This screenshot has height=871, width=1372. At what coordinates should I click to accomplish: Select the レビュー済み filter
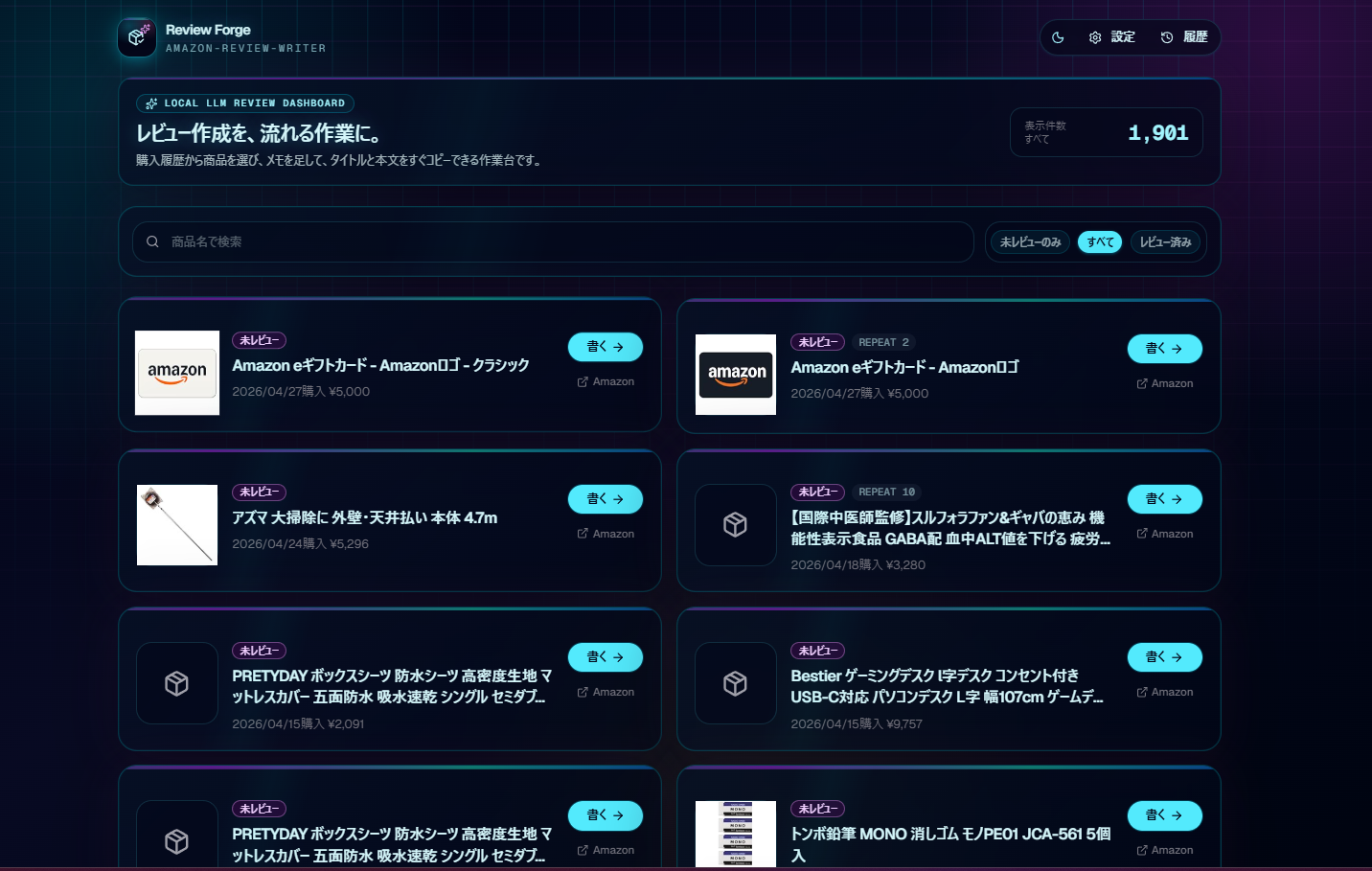[x=1165, y=242]
